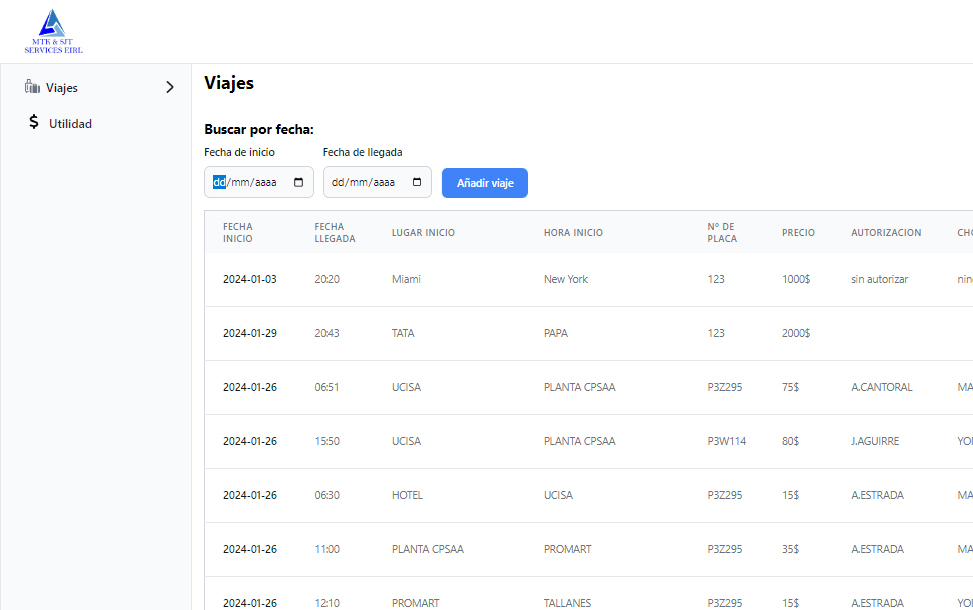Focus the Fecha de llegada date field
This screenshot has height=610, width=973.
pyautogui.click(x=366, y=183)
